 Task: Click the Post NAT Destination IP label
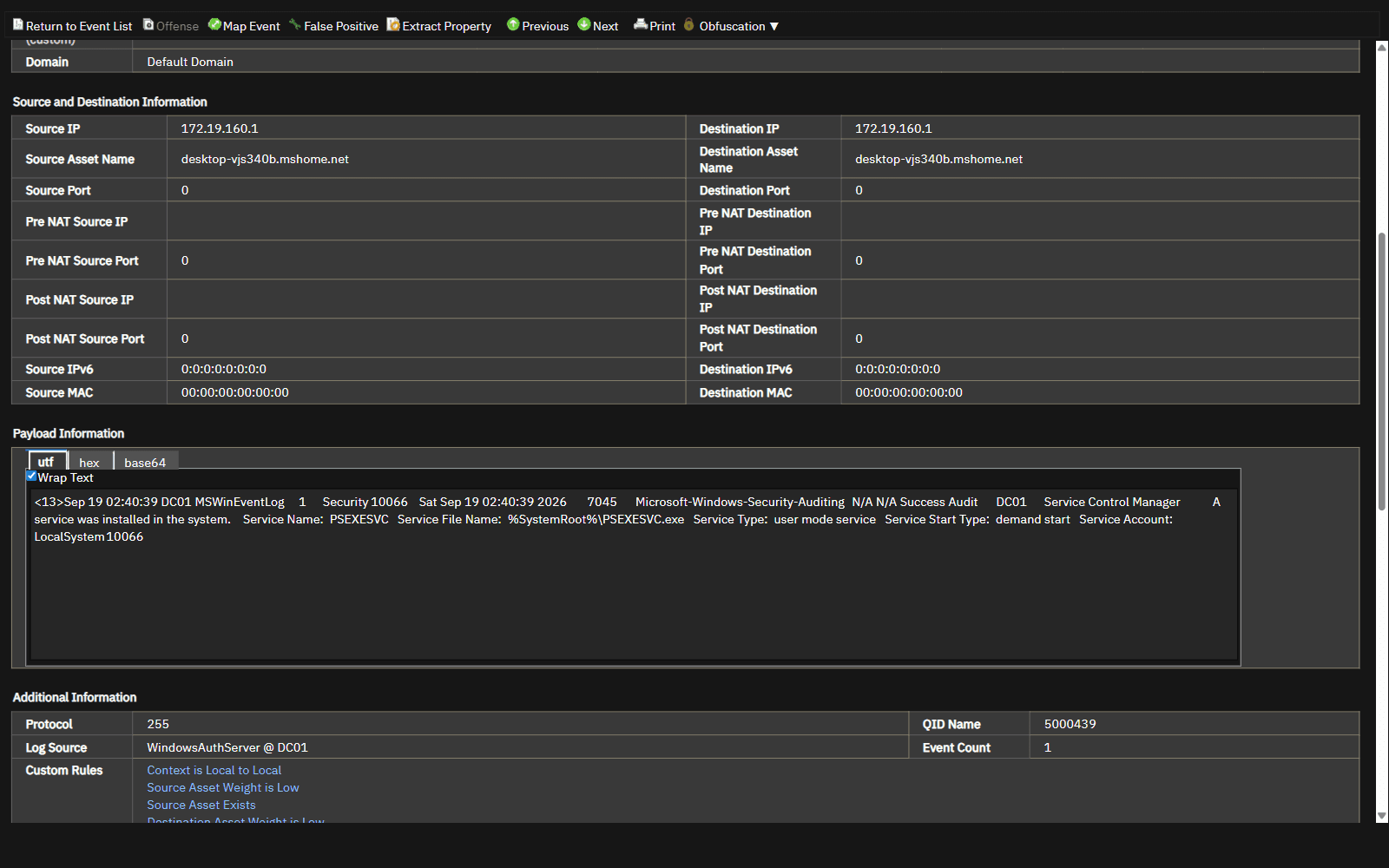coord(758,299)
